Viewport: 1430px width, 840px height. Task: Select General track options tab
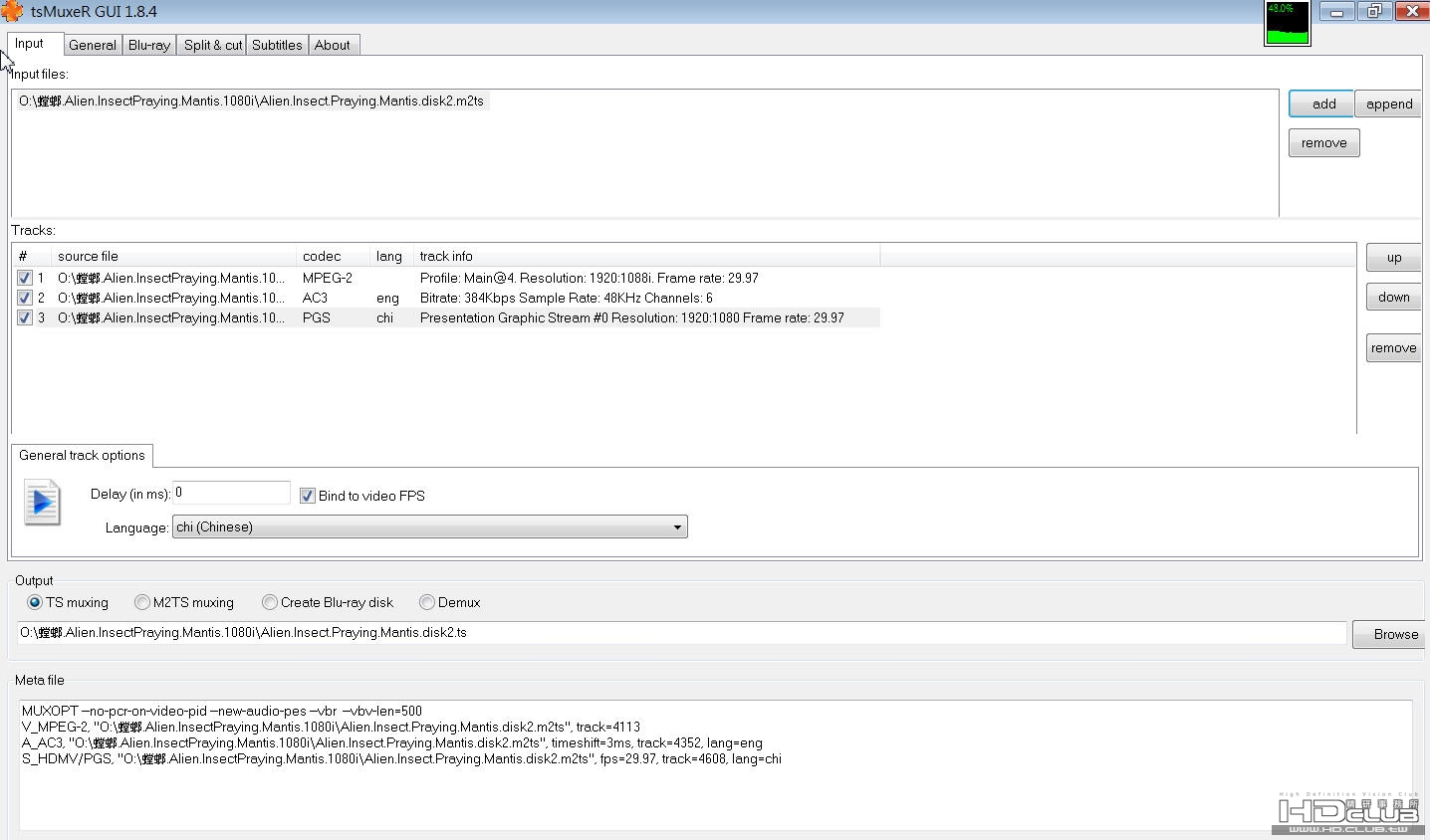coord(82,455)
